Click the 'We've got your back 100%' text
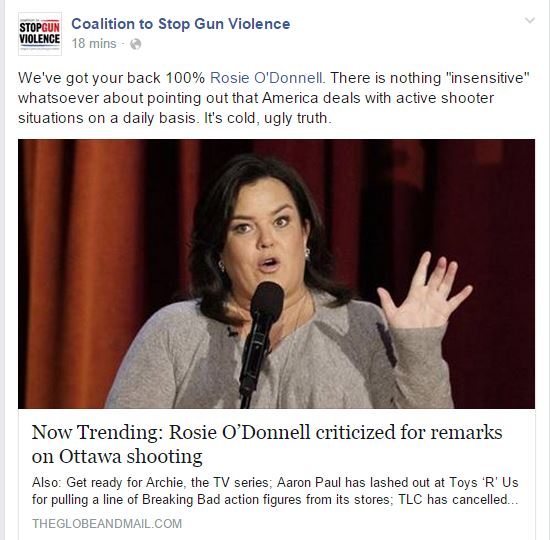 [112, 78]
